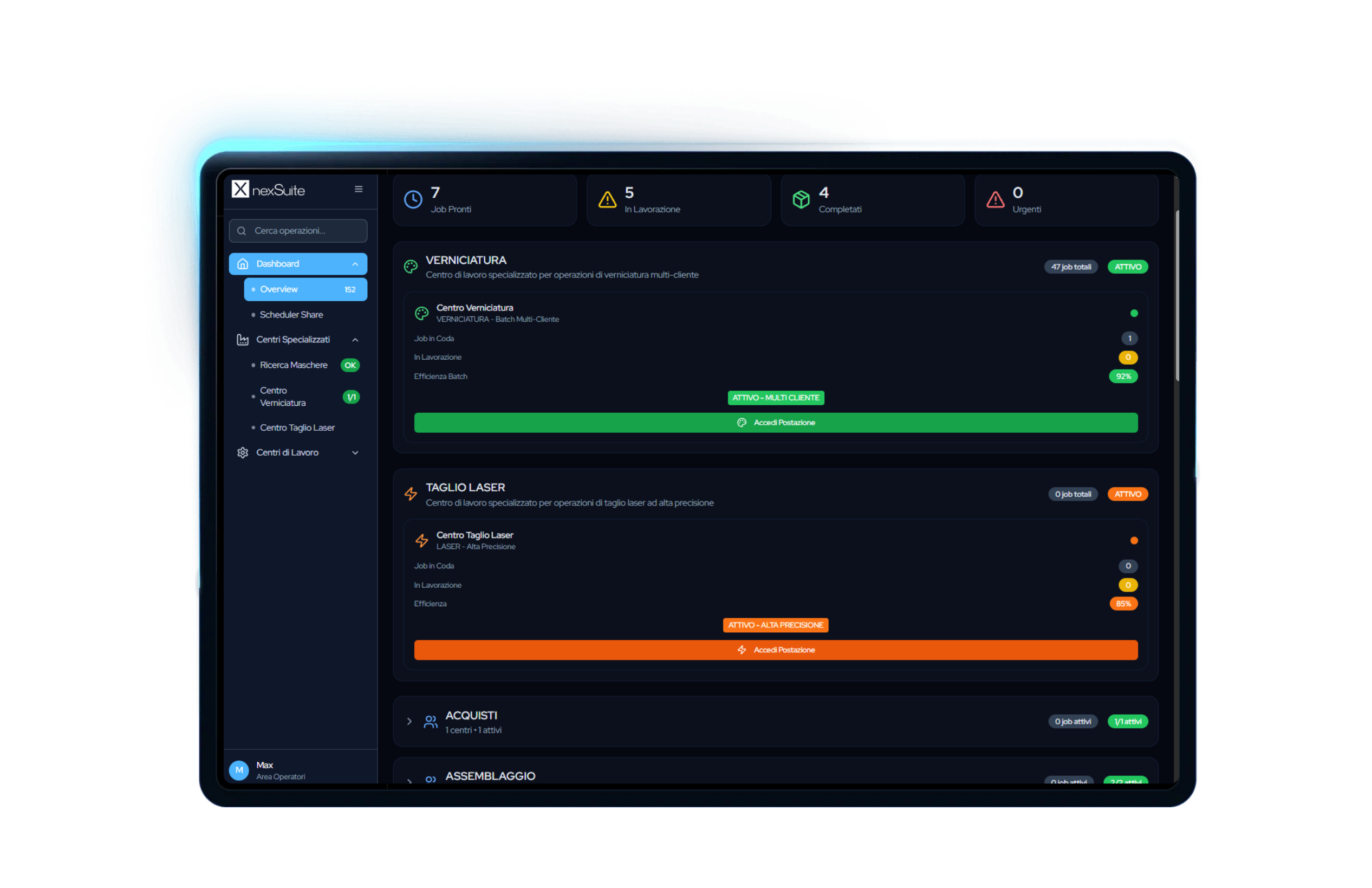Click Max's avatar in Area Operatori
This screenshot has height=888, width=1372.
point(239,770)
